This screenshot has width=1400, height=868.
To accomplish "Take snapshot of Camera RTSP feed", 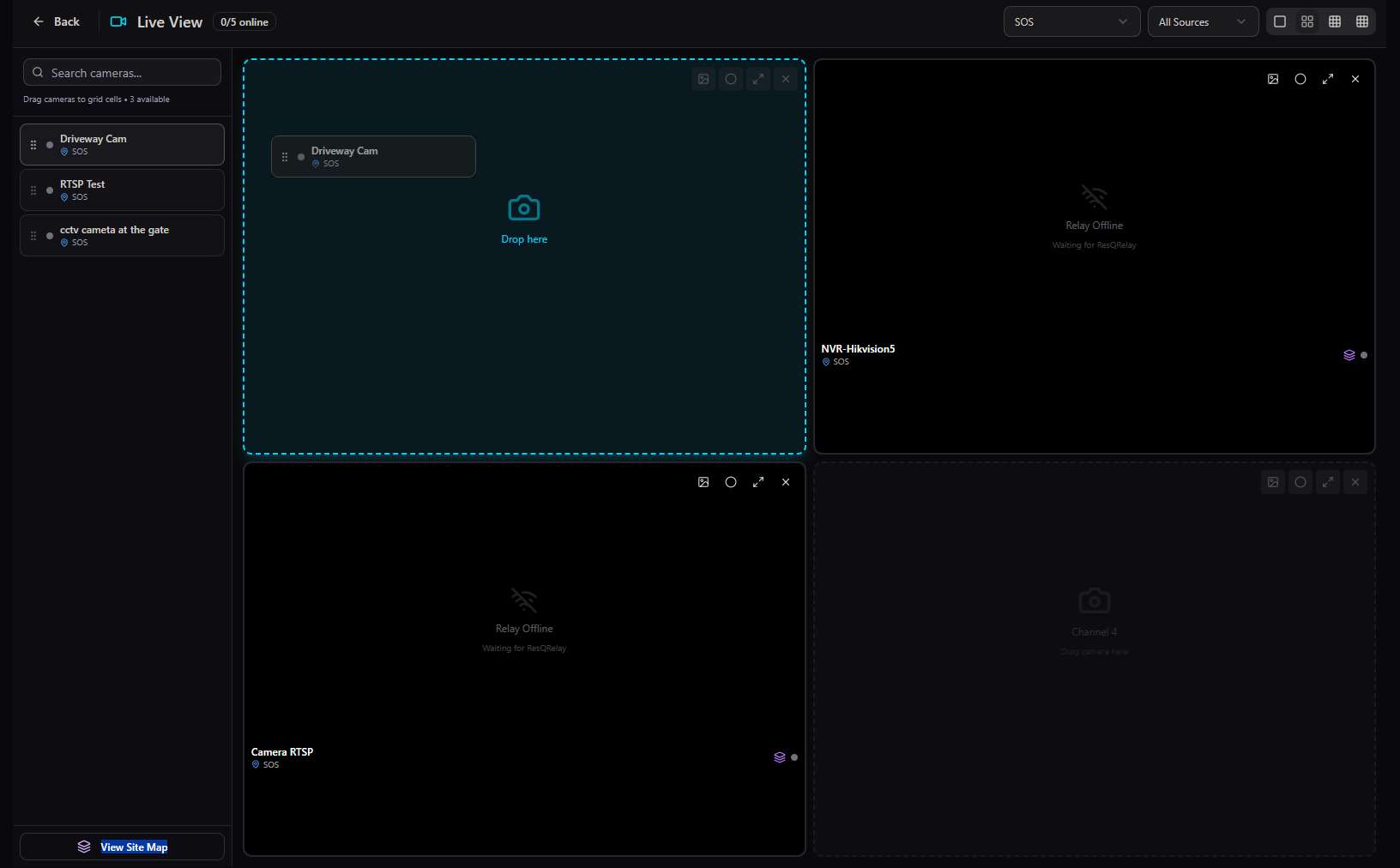I will pyautogui.click(x=703, y=482).
